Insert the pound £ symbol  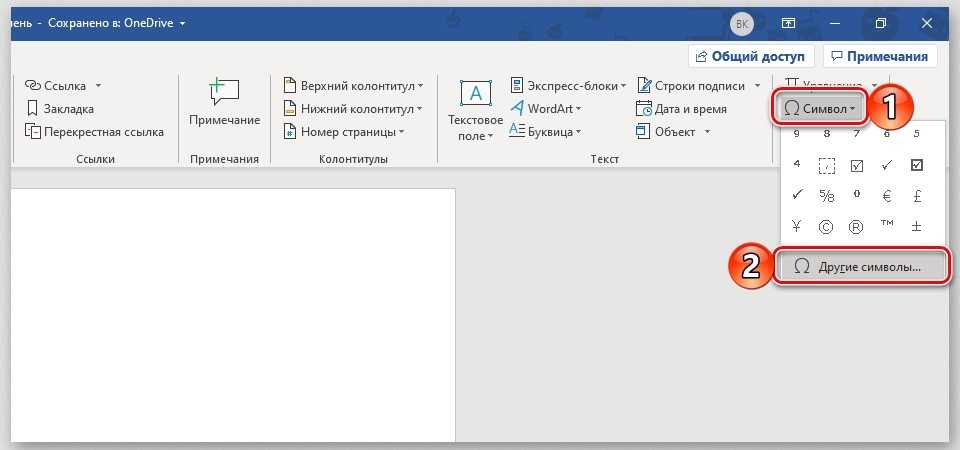917,195
